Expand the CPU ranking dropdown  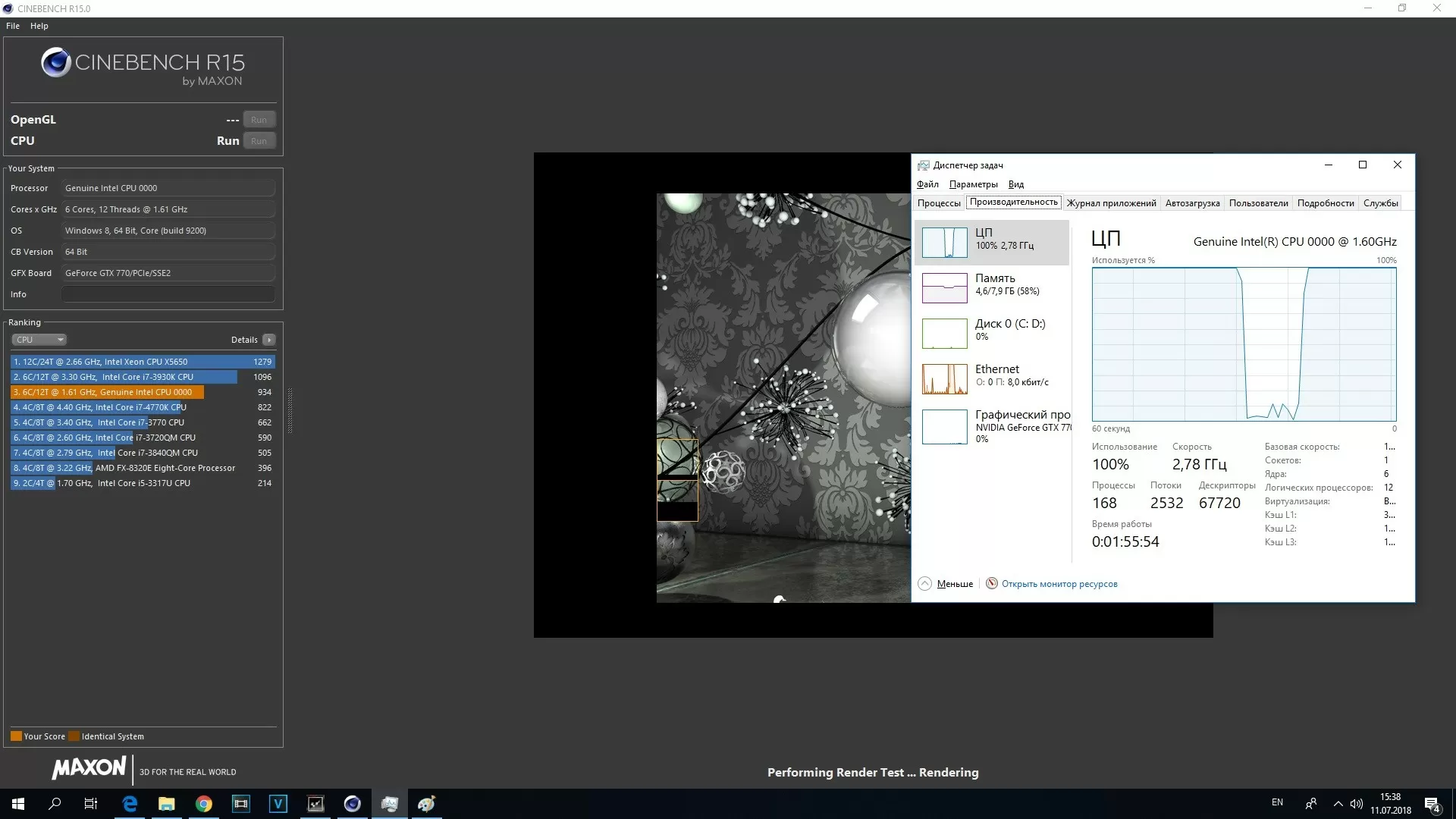(39, 340)
